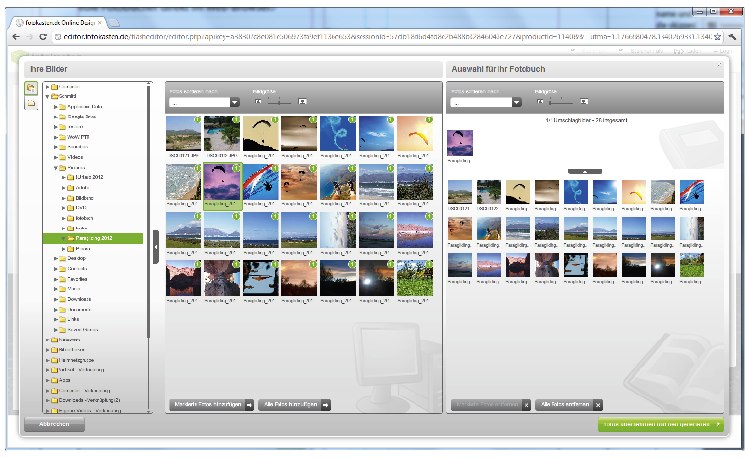
Task: Adjust Bildgröße slider in Ihre Bilder panel
Action: [x=279, y=101]
